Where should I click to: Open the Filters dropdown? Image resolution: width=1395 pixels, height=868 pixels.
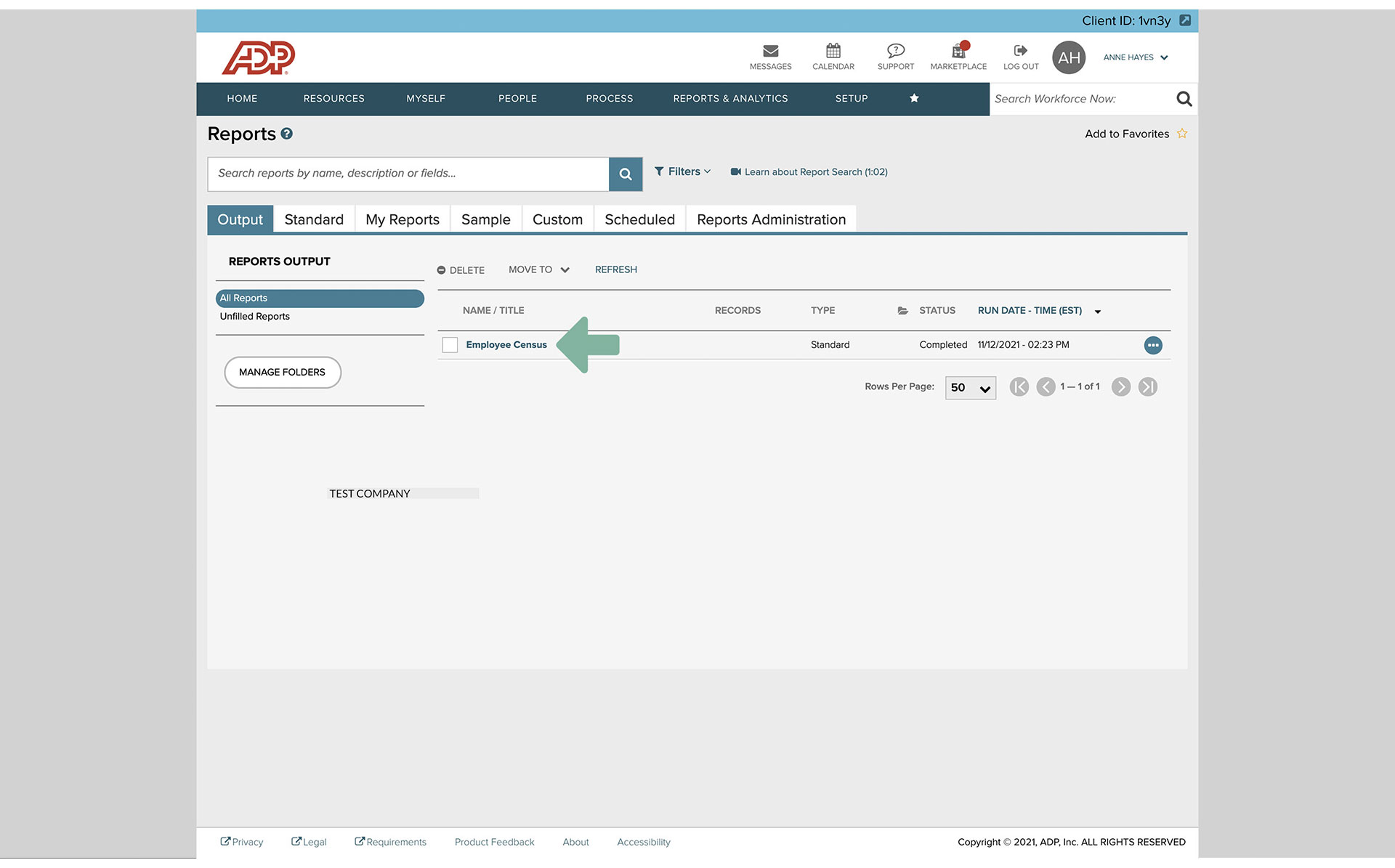(x=682, y=171)
